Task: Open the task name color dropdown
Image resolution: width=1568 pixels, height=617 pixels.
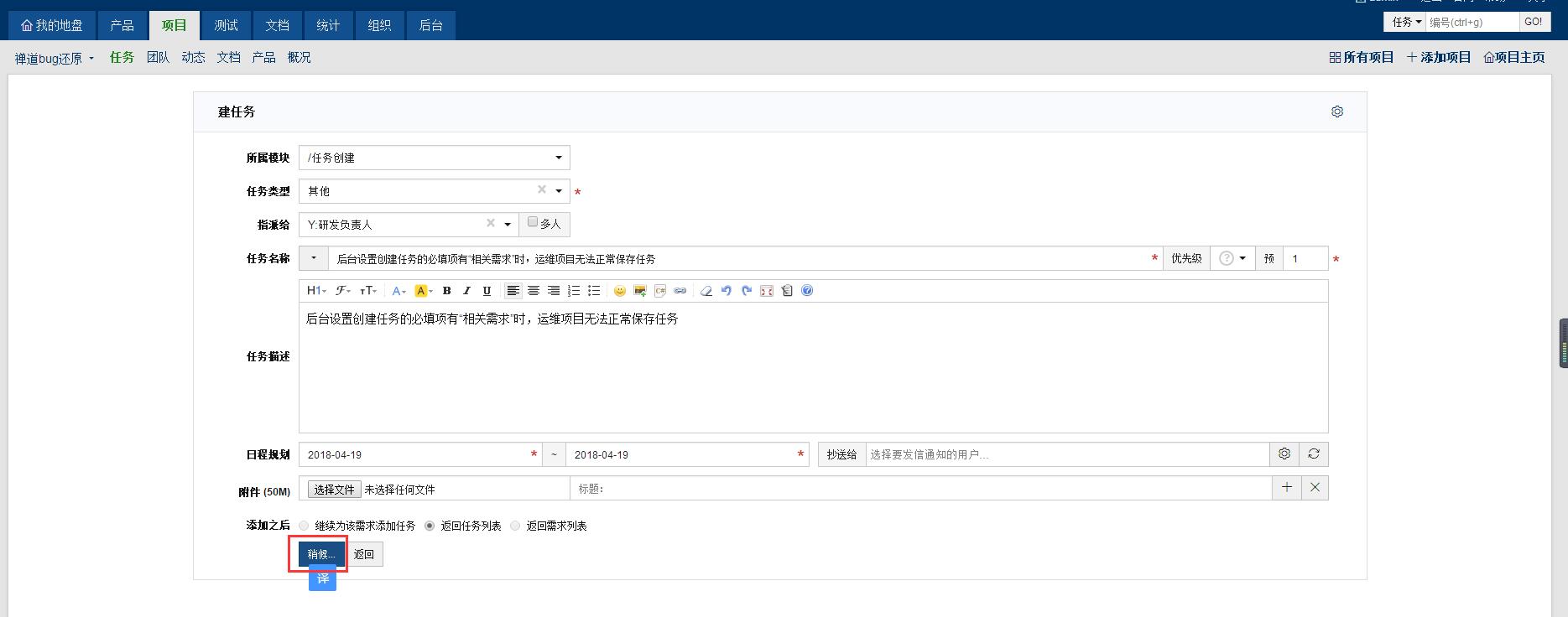Action: pos(314,258)
